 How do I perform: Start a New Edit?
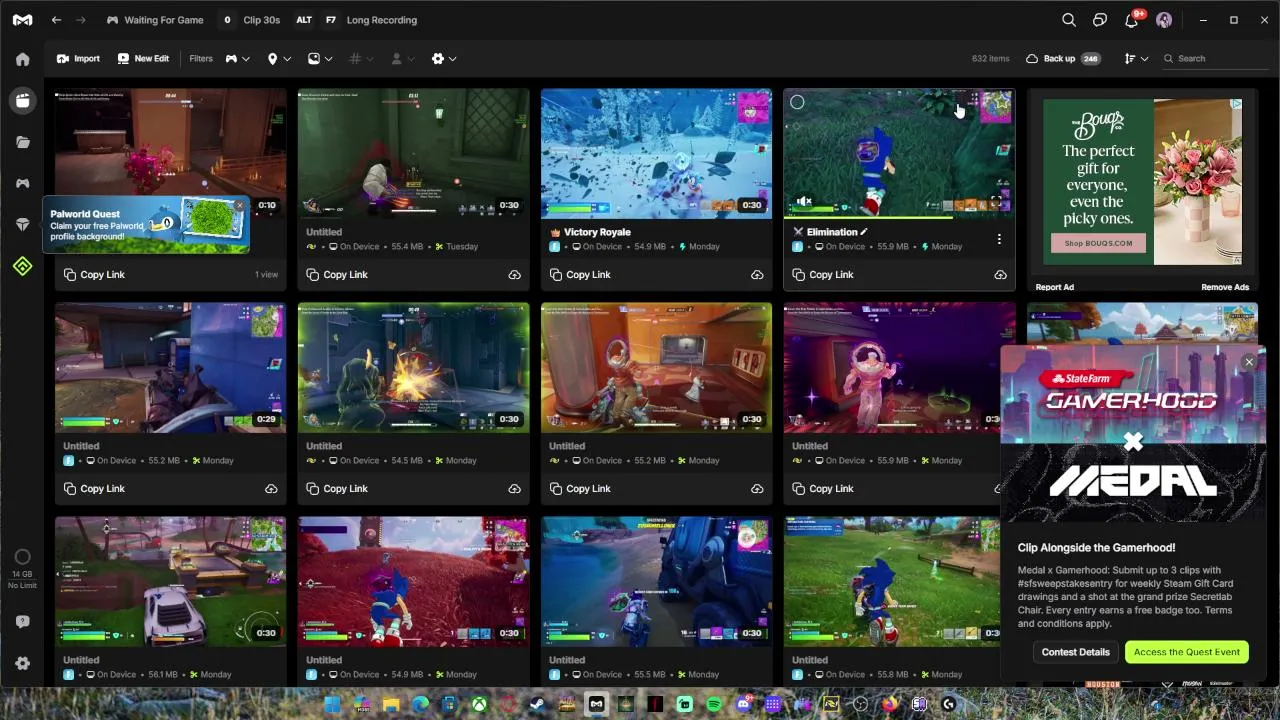coord(143,59)
